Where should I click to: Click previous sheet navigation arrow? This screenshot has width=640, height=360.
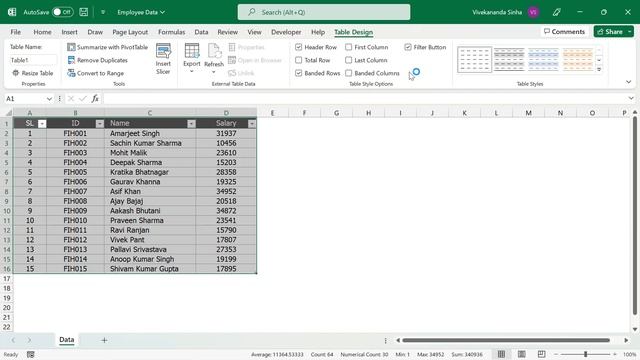tap(13, 340)
